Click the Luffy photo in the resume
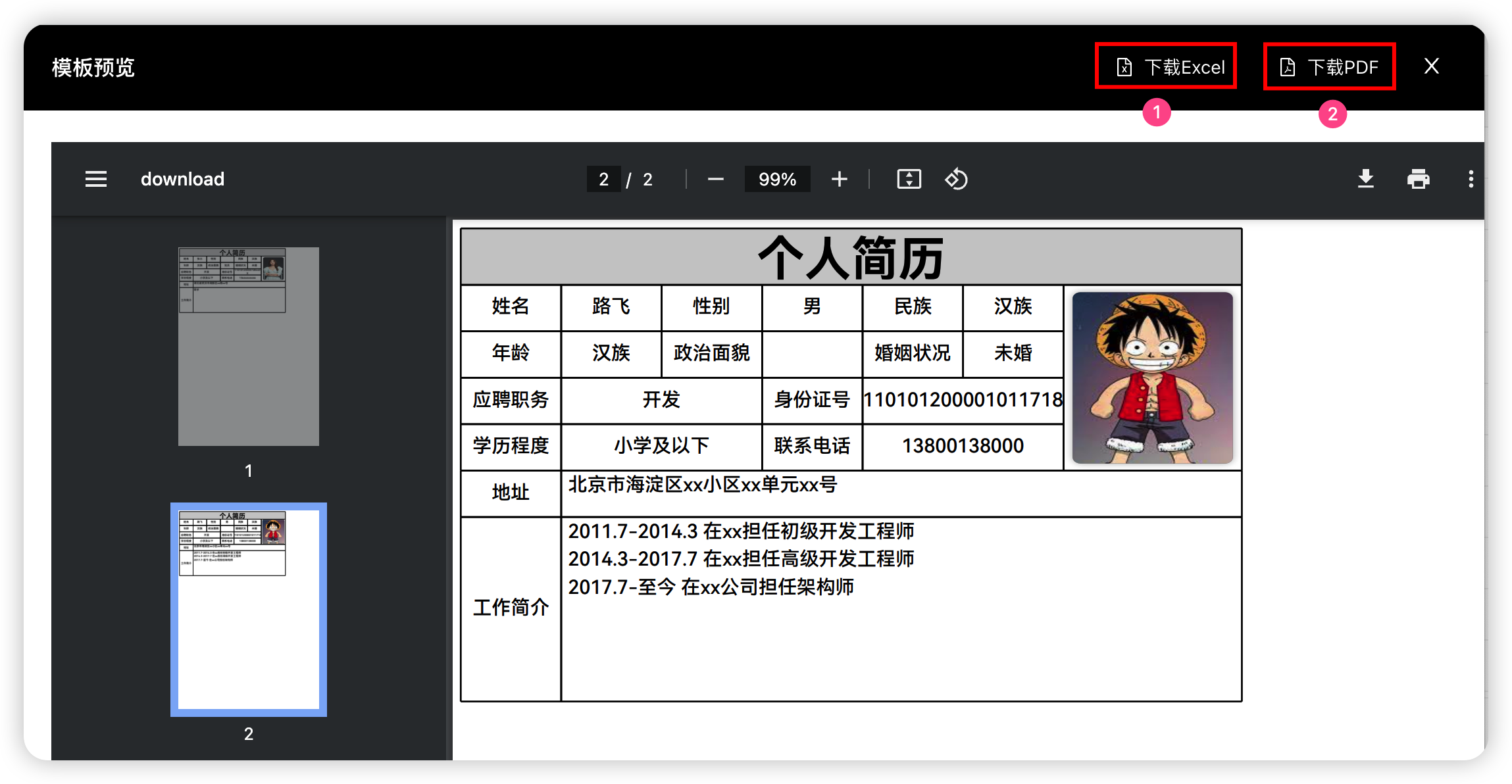 pyautogui.click(x=1153, y=378)
